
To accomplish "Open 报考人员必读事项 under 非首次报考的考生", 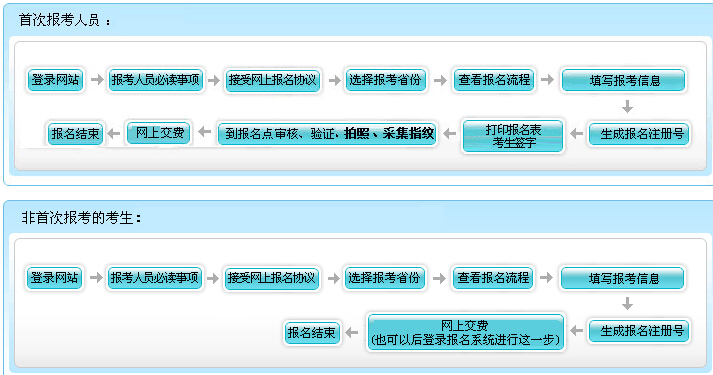I will pos(155,278).
